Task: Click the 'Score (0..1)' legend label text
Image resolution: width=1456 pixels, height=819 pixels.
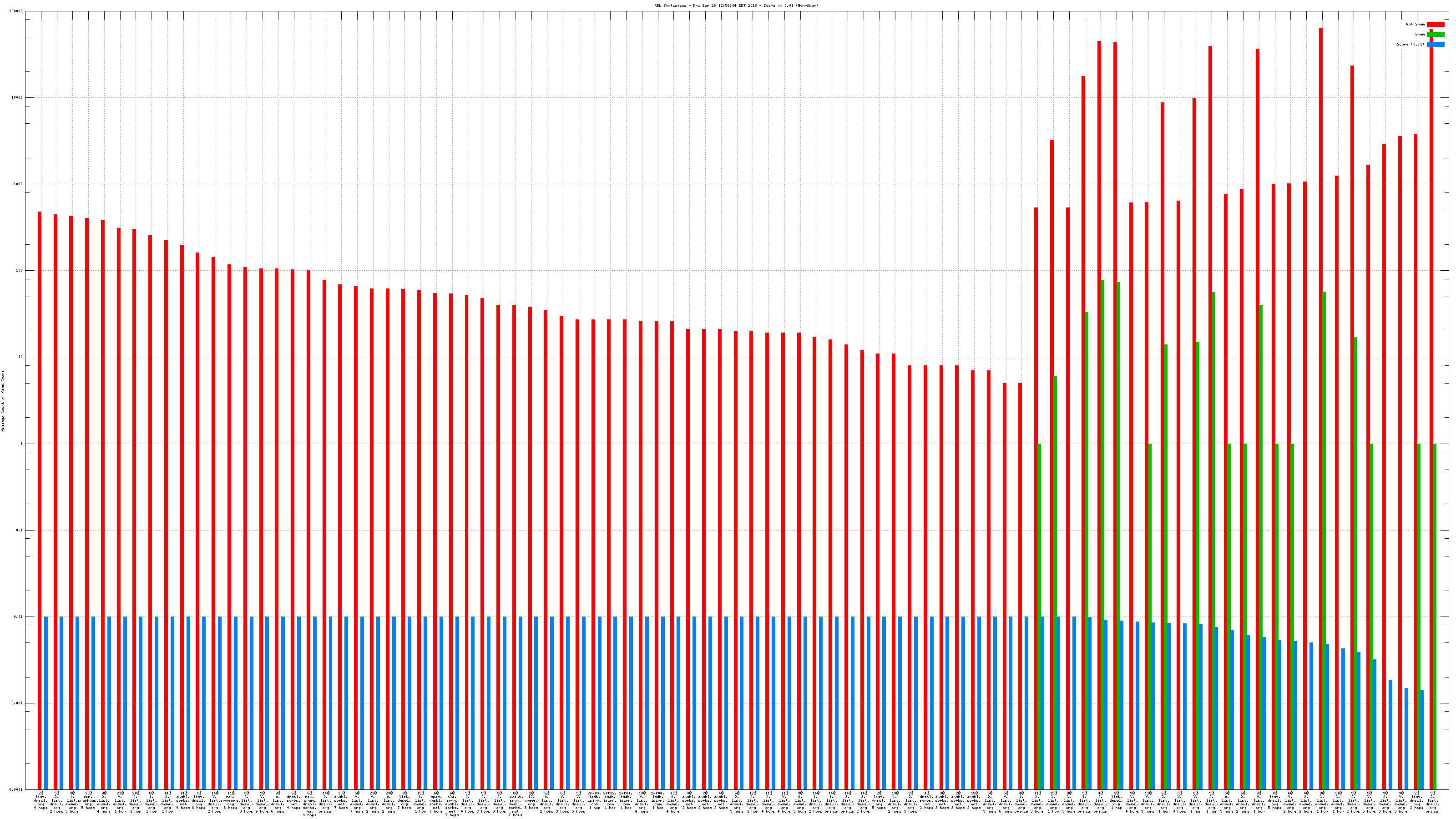Action: 1410,44
